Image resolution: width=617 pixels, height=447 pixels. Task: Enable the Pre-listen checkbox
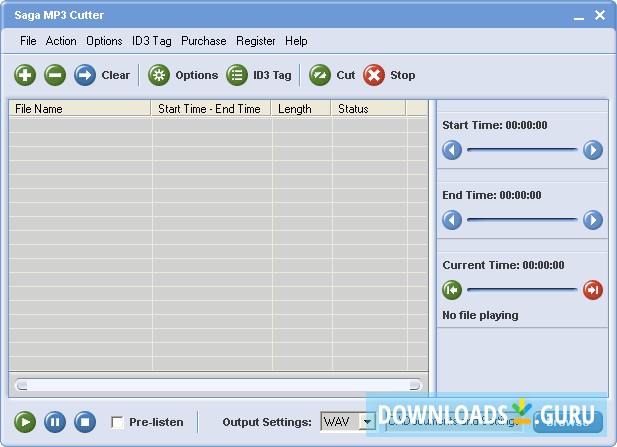click(117, 422)
